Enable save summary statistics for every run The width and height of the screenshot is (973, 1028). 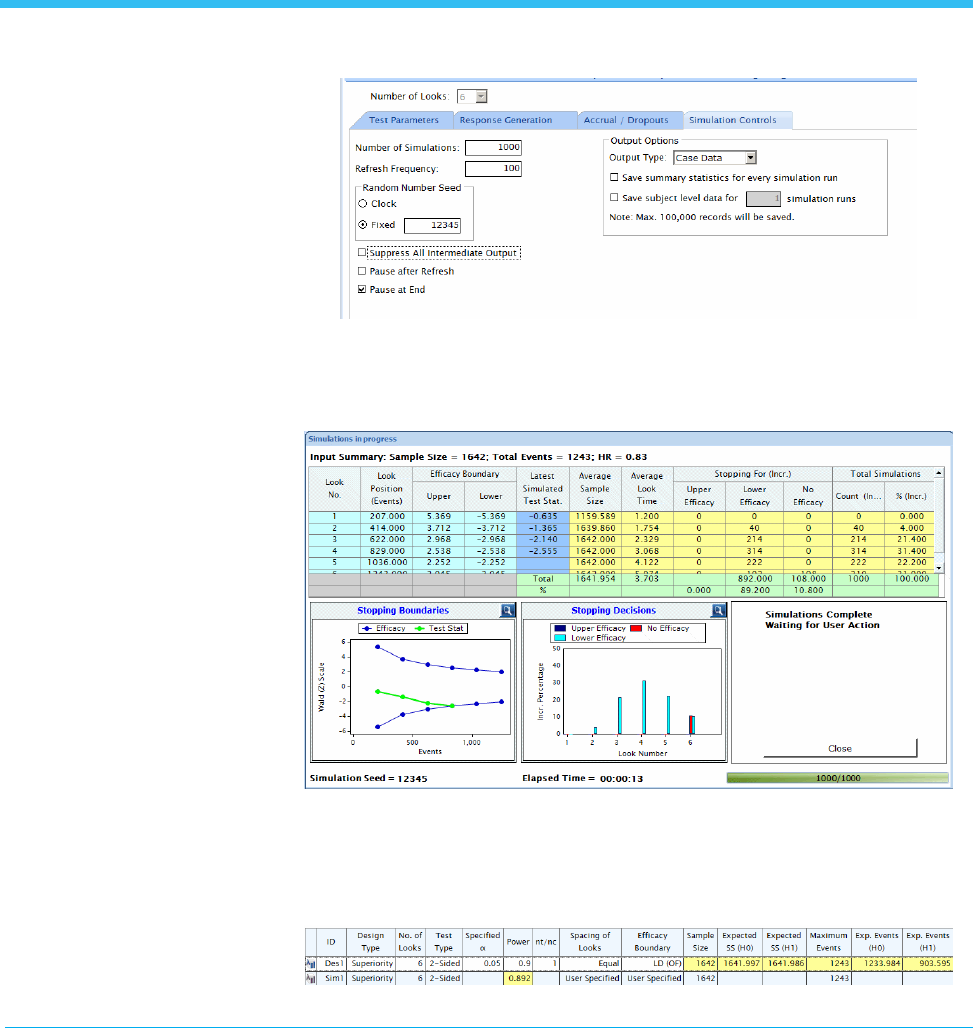[x=614, y=177]
